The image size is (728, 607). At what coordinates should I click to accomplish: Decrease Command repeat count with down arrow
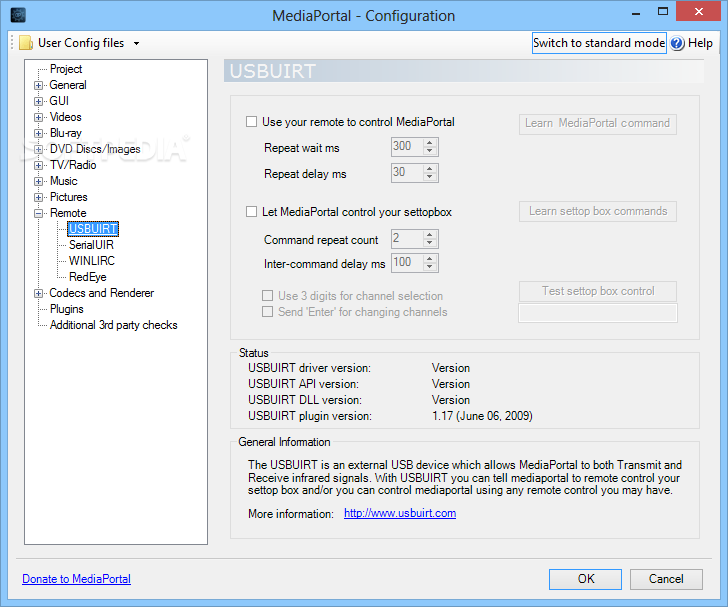click(430, 243)
